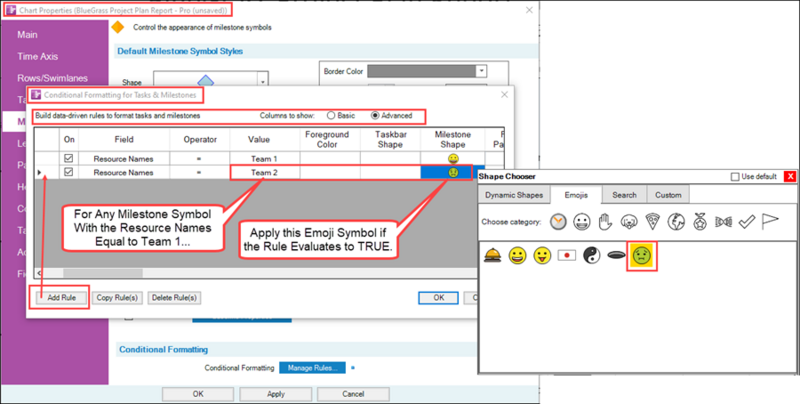800x404 pixels.
Task: Switch to the Emojis tab
Action: tap(576, 195)
